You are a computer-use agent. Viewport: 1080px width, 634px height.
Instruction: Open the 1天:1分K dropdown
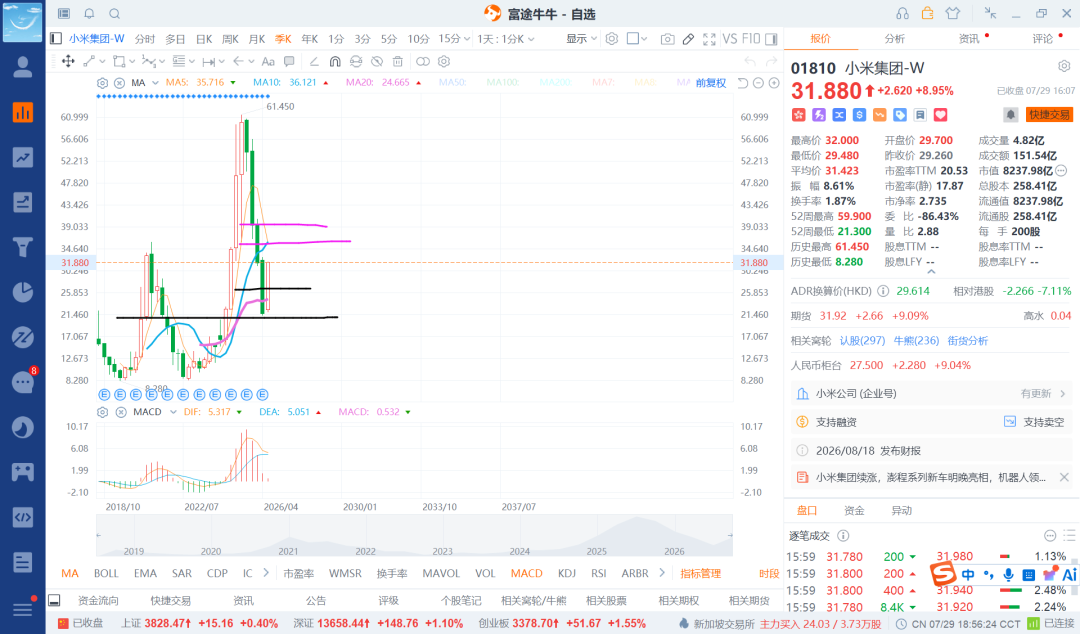tap(506, 39)
